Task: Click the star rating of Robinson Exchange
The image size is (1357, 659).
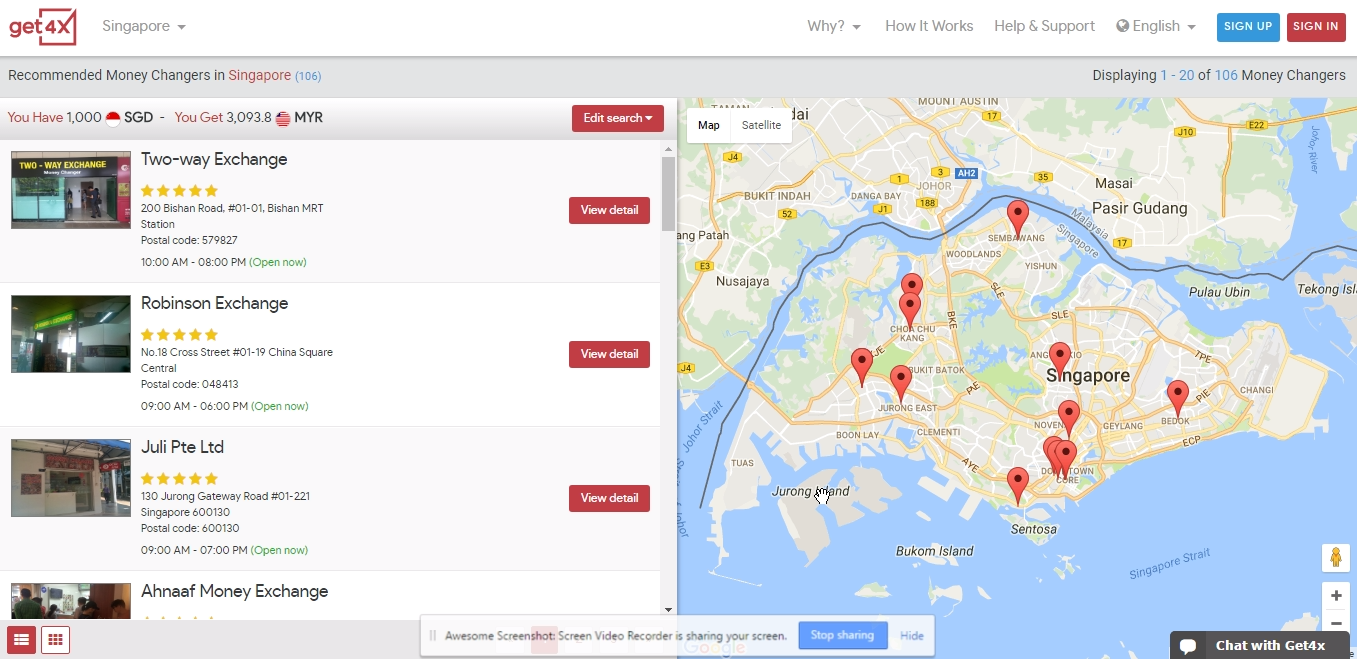Action: [x=179, y=335]
